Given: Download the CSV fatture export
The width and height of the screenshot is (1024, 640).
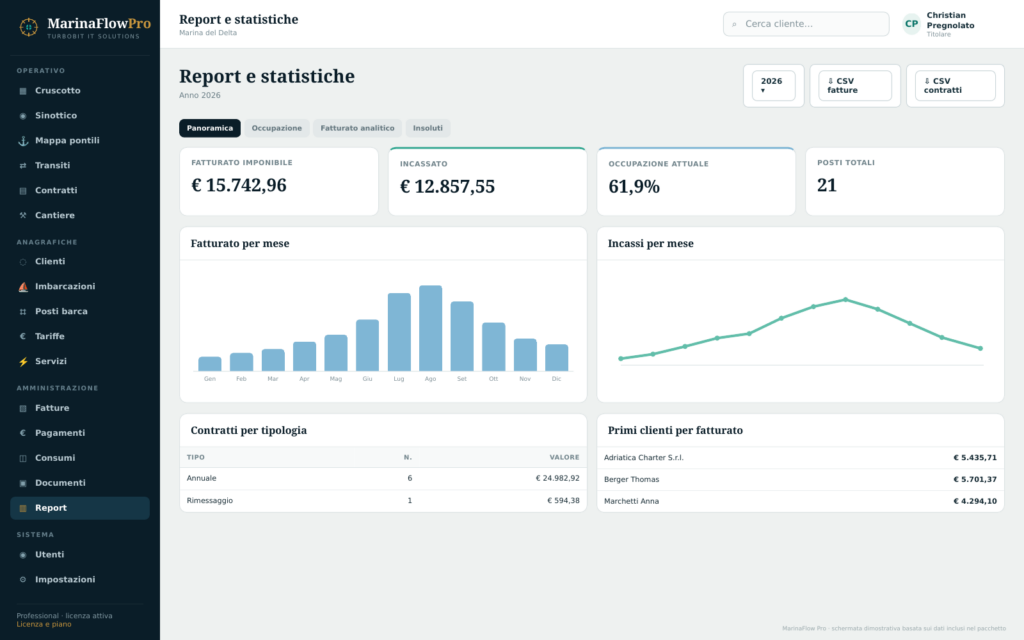Looking at the screenshot, I should click(855, 86).
